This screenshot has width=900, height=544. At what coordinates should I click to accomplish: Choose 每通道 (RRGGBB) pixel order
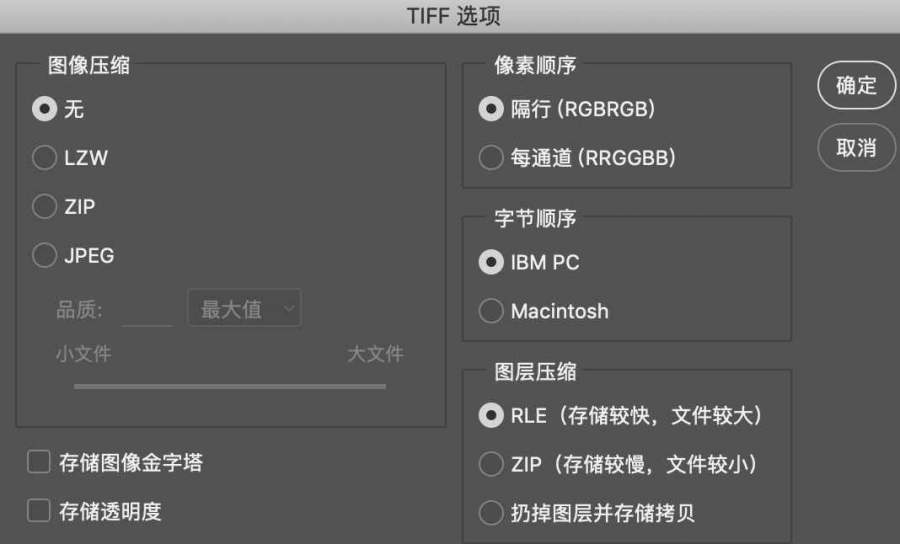[490, 158]
